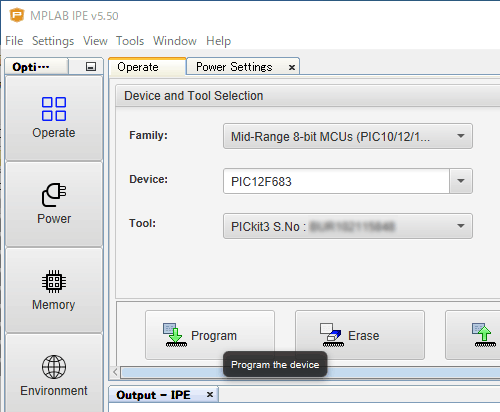This screenshot has height=412, width=500.
Task: Click the Erase device icon
Action: point(332,335)
